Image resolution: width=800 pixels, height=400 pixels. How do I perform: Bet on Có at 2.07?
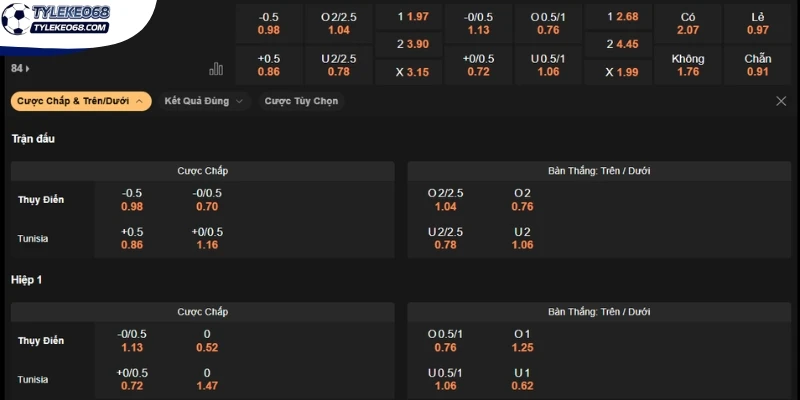click(688, 23)
